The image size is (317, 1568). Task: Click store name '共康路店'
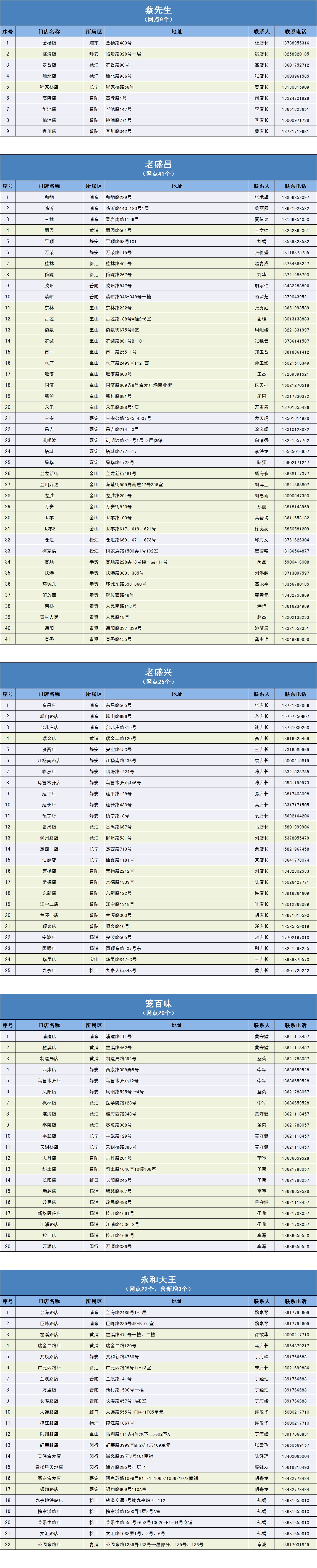(x=49, y=1356)
